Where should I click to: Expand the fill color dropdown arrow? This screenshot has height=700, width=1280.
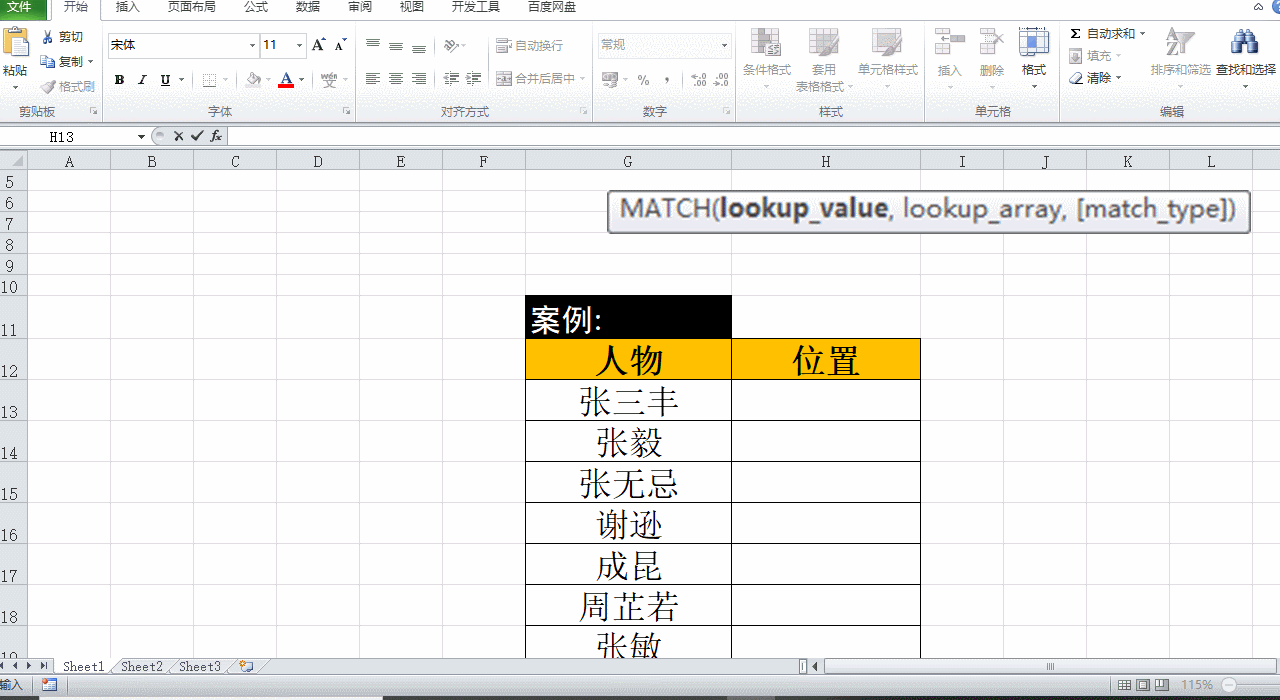268,80
